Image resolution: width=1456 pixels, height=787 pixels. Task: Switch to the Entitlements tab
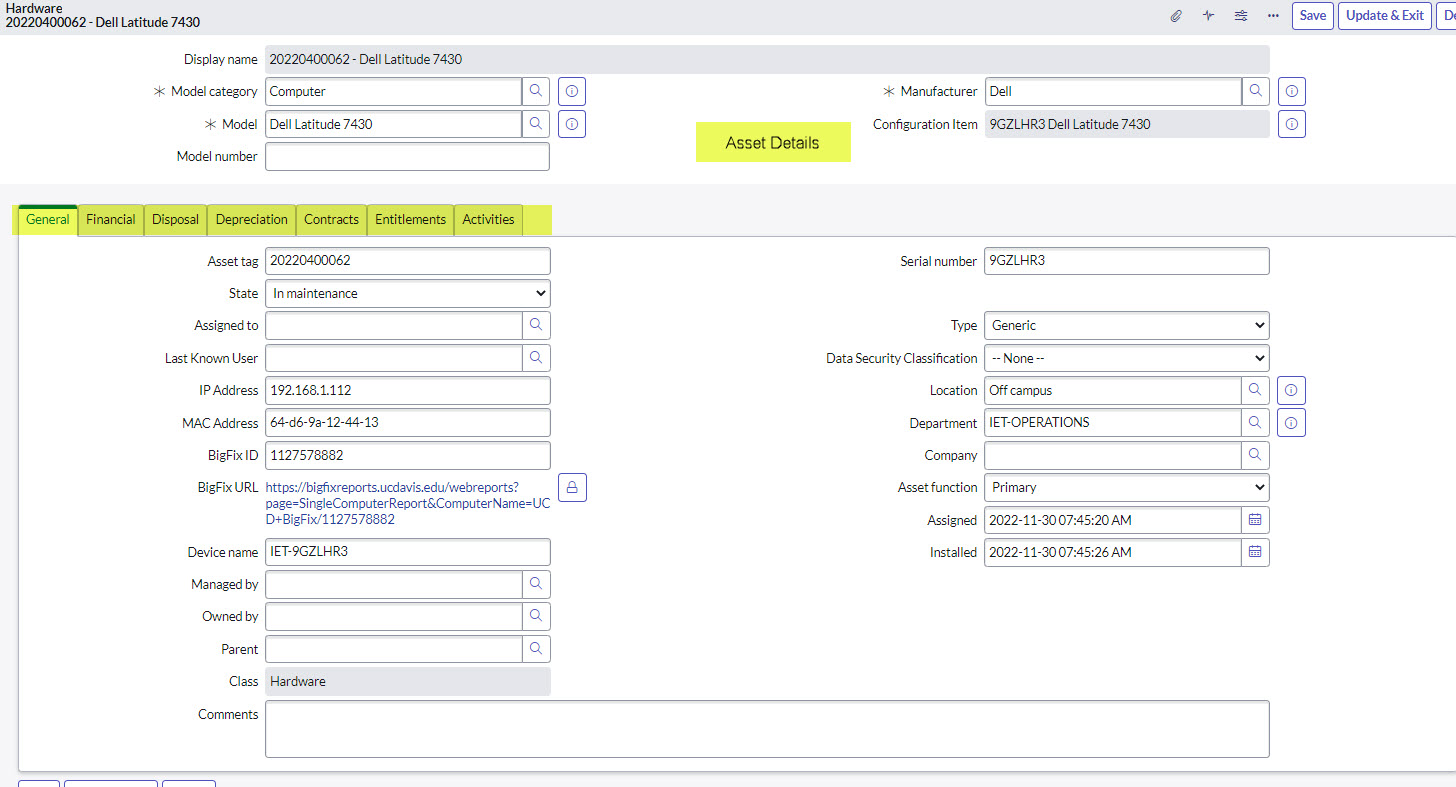[410, 220]
